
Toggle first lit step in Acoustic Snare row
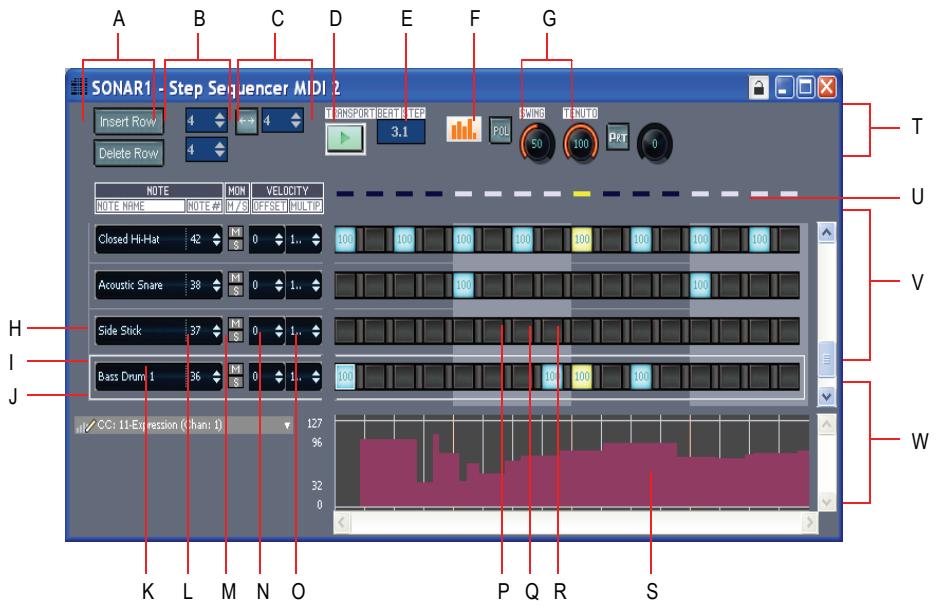tap(463, 285)
